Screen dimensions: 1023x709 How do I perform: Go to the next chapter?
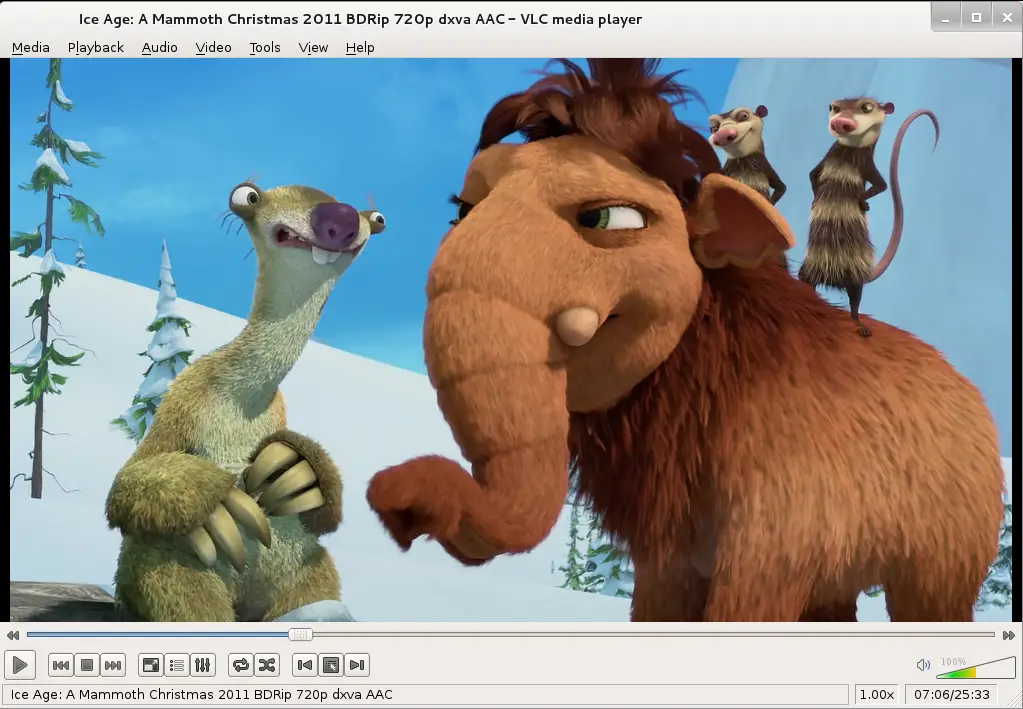coord(356,665)
